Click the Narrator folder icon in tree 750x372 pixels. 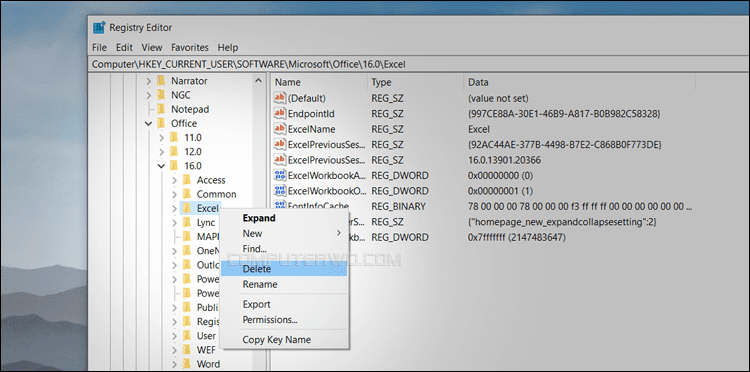coord(161,81)
